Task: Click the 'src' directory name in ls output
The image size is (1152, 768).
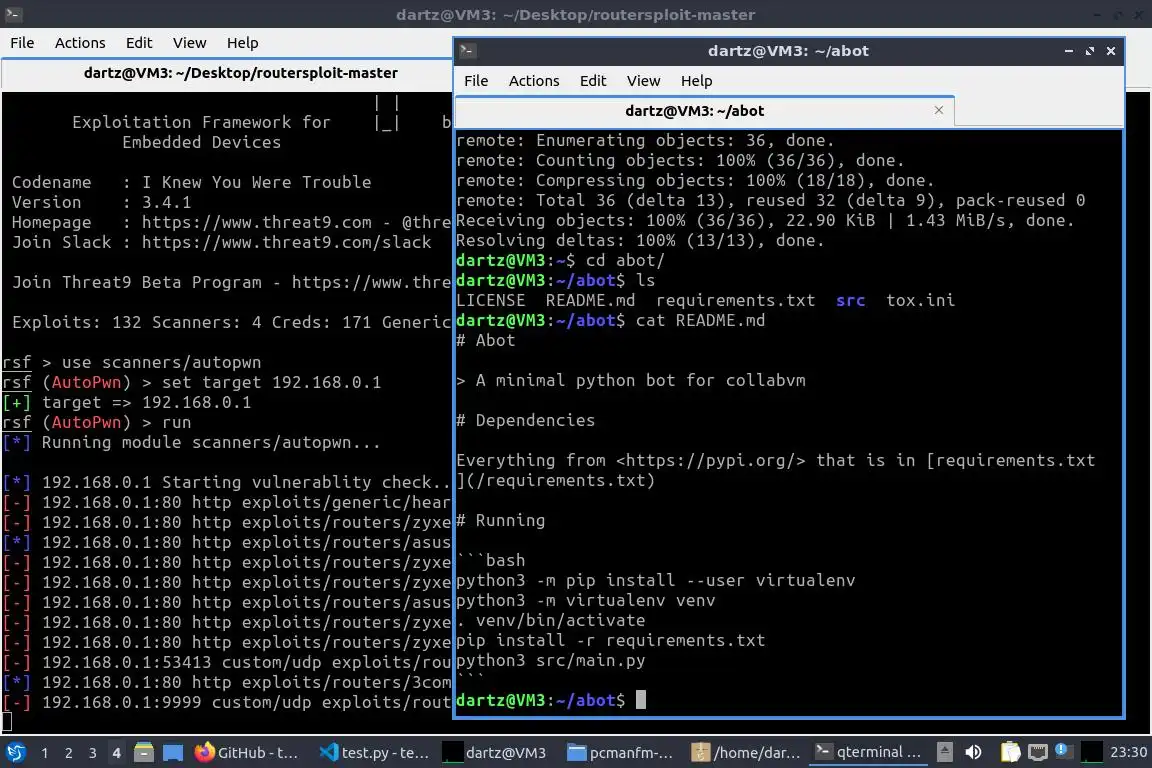Action: (850, 301)
